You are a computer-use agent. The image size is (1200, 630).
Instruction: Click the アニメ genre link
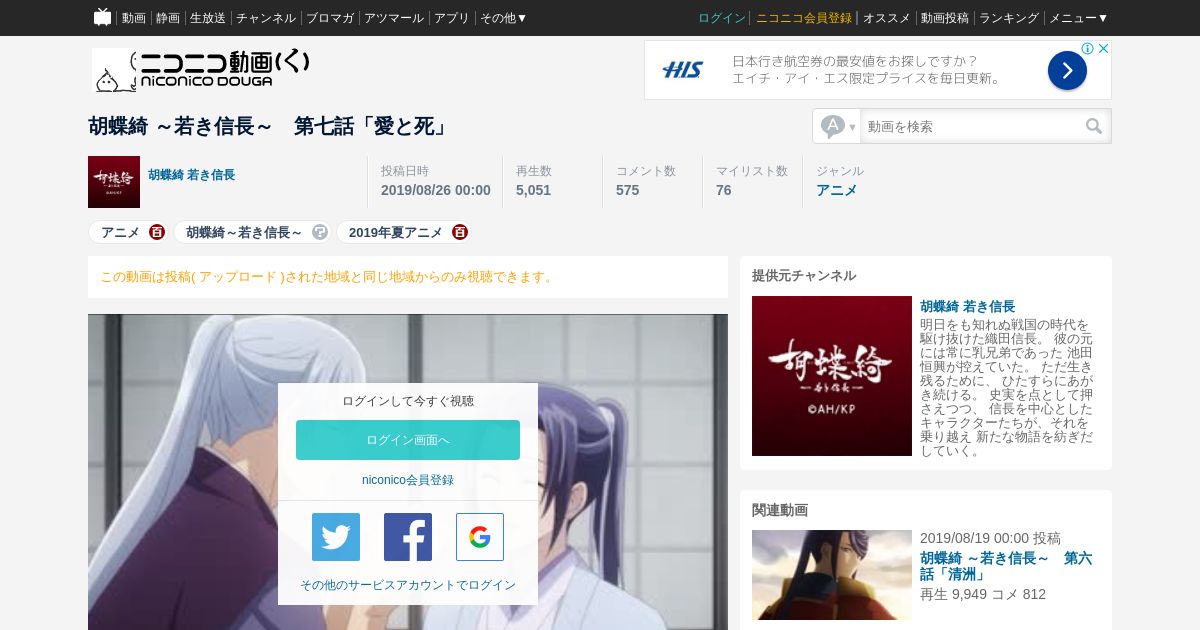[837, 190]
